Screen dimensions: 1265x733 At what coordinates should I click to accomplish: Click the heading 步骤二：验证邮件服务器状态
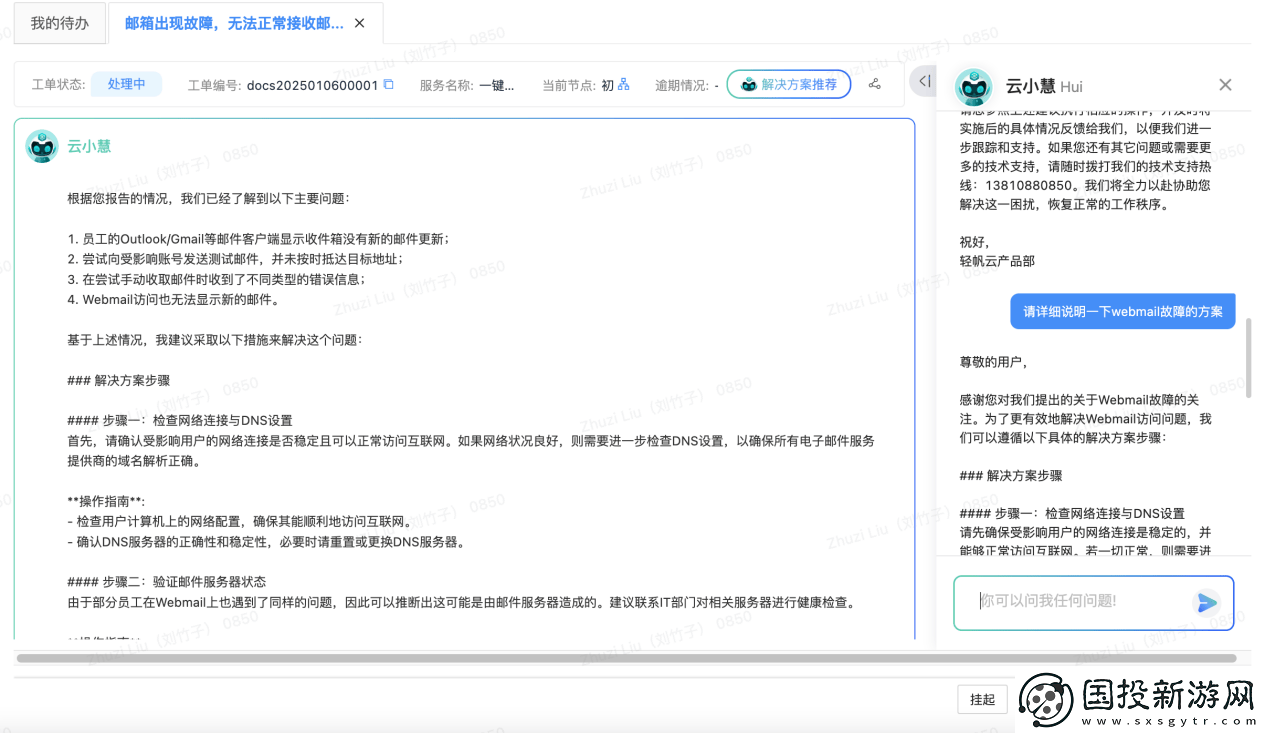point(166,582)
